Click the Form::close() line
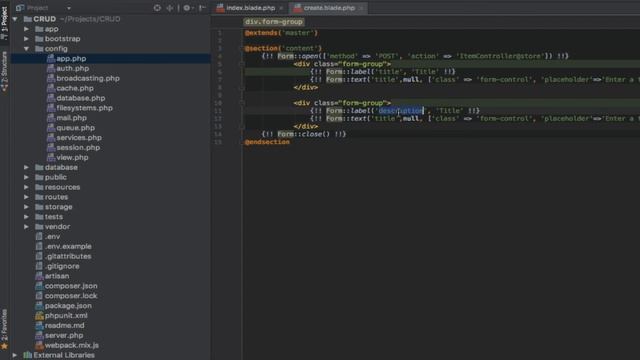Image resolution: width=640 pixels, height=360 pixels. point(304,134)
